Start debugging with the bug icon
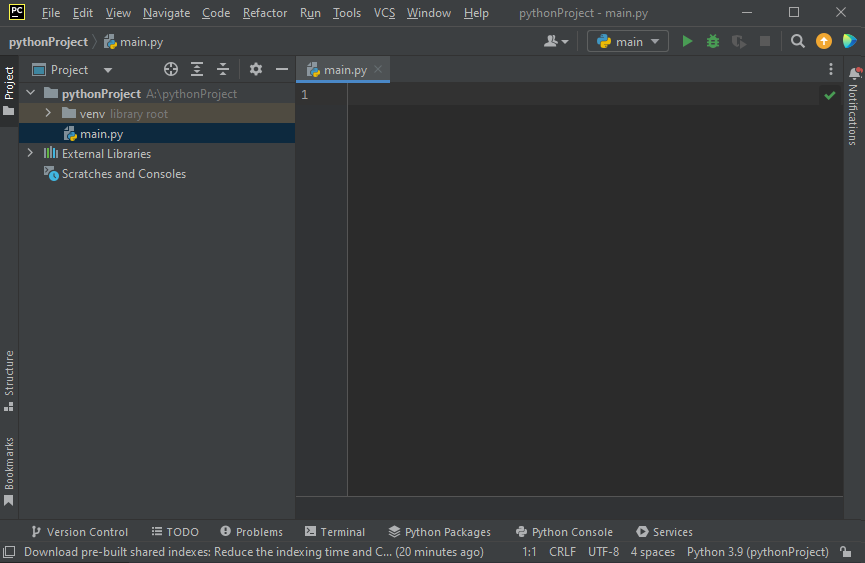The width and height of the screenshot is (865, 563). (x=713, y=42)
